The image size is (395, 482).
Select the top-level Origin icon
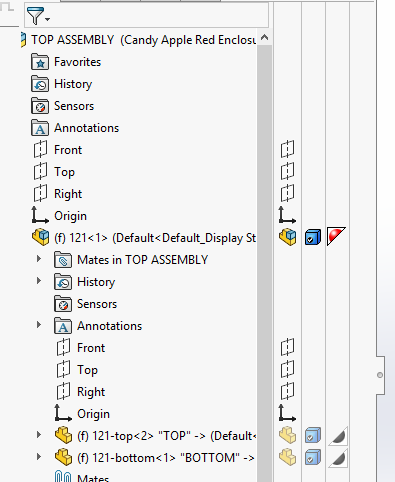coord(40,215)
